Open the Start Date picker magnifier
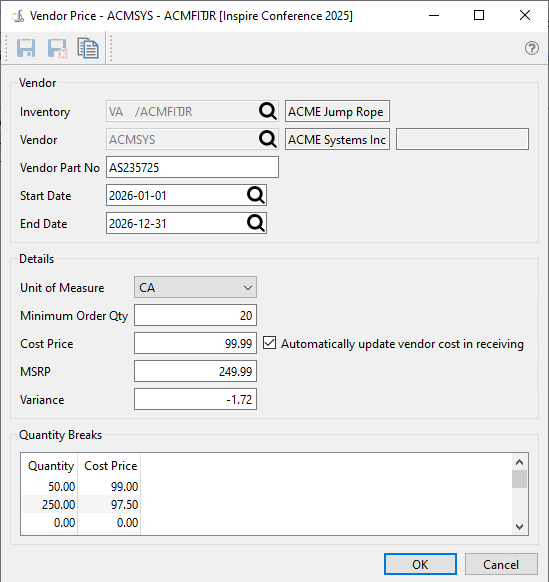 (x=256, y=195)
